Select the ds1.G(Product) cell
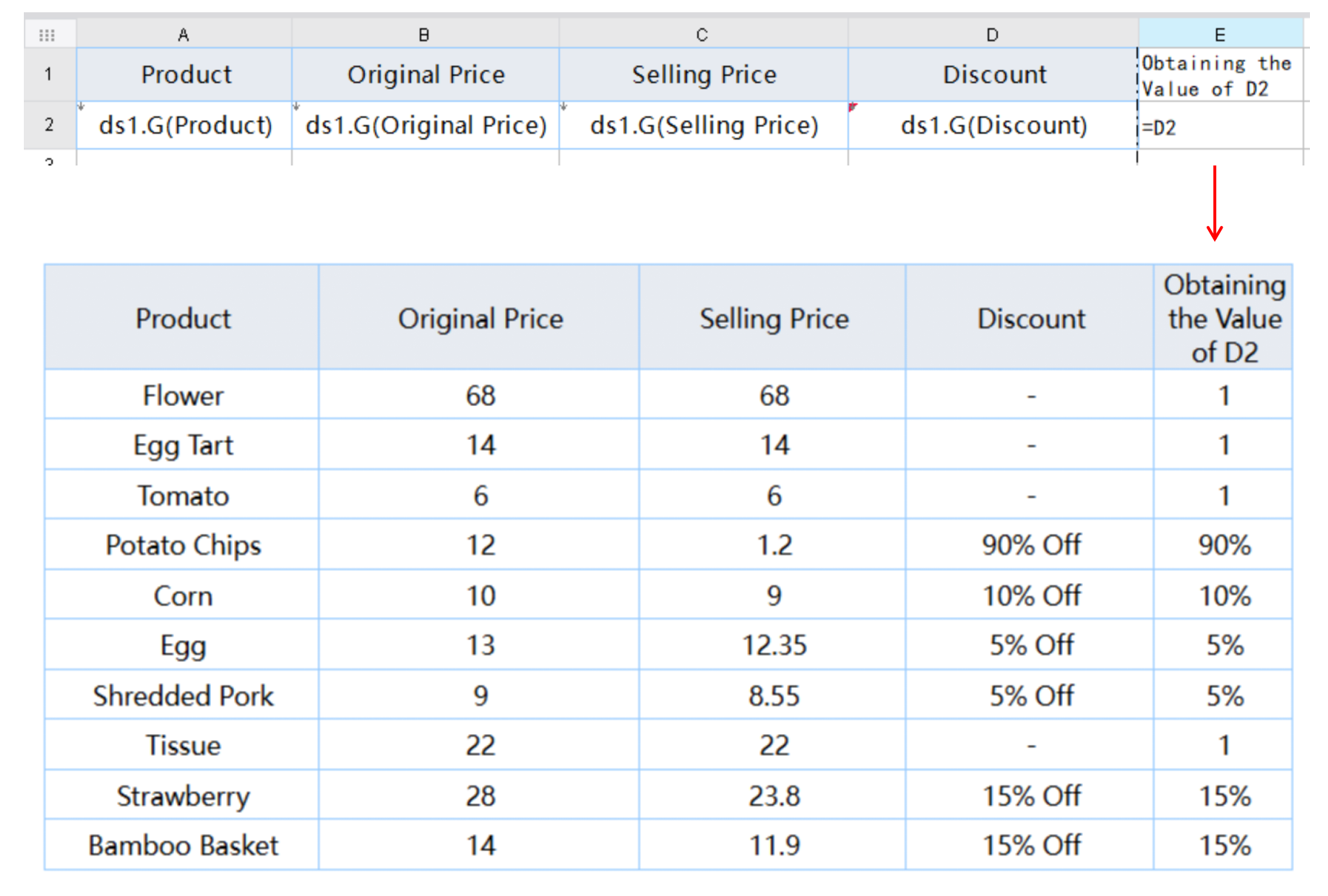Viewport: 1328px width, 896px height. [185, 125]
